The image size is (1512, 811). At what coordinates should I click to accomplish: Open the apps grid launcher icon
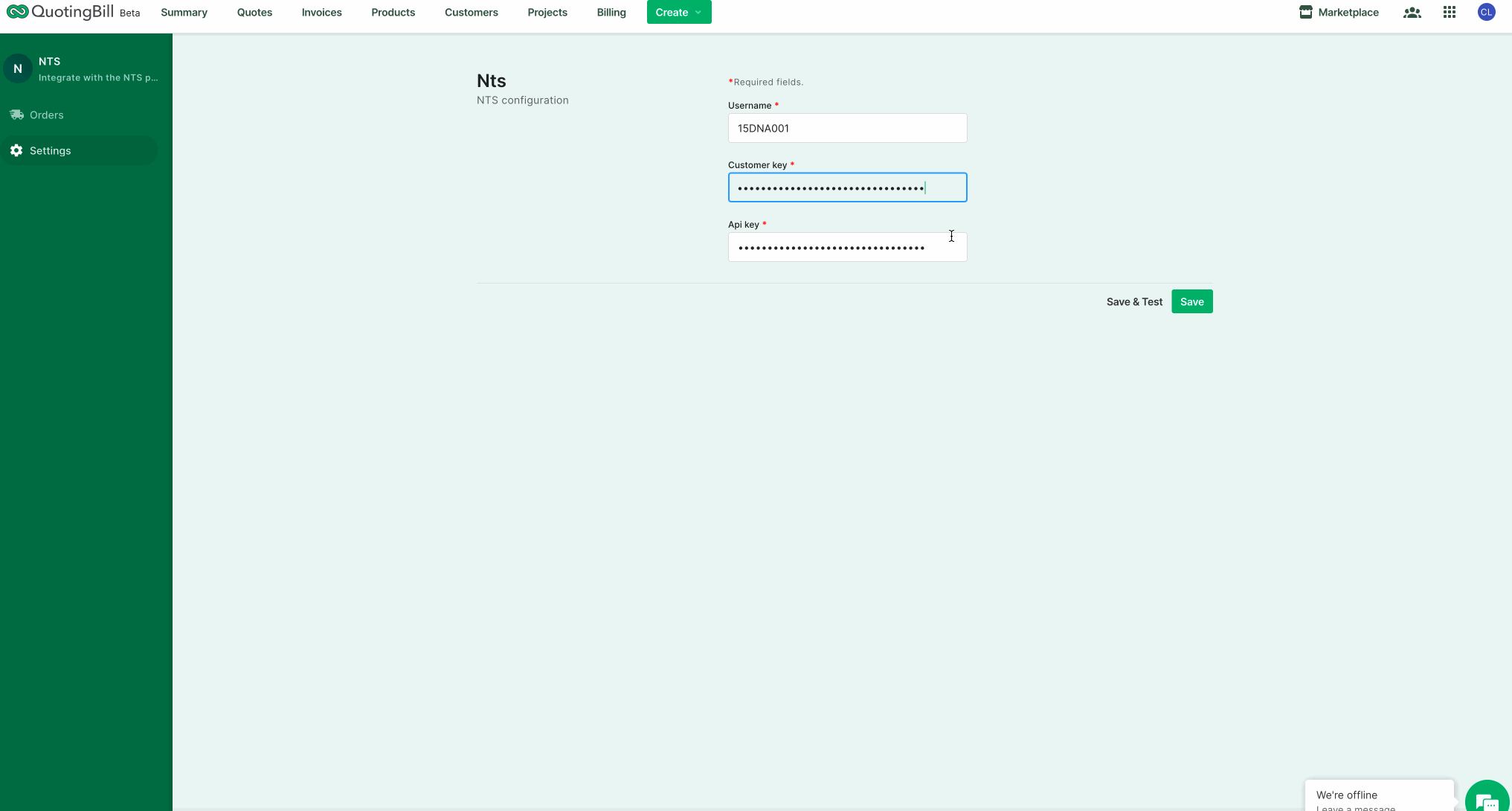(1449, 12)
